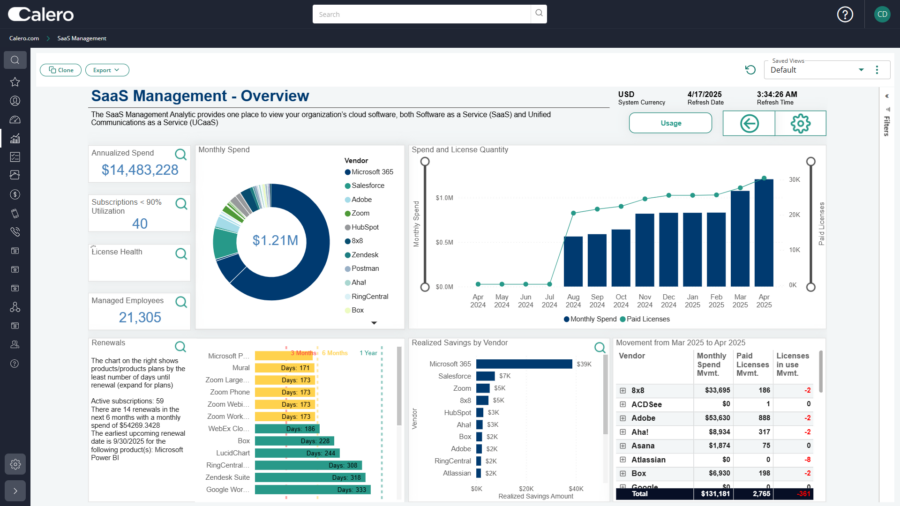Open the user profile circle icon in sidebar
Viewport: 900px width, 506px height.
[15, 101]
